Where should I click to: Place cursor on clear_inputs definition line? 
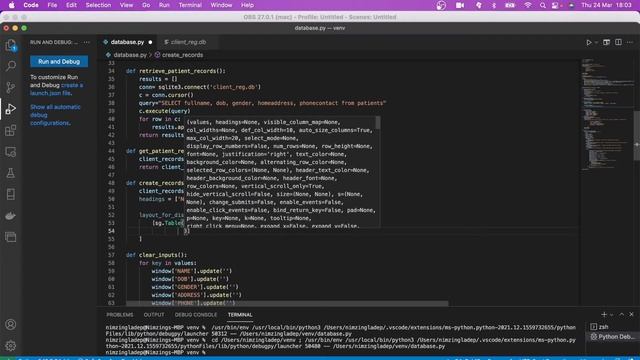tap(156, 255)
